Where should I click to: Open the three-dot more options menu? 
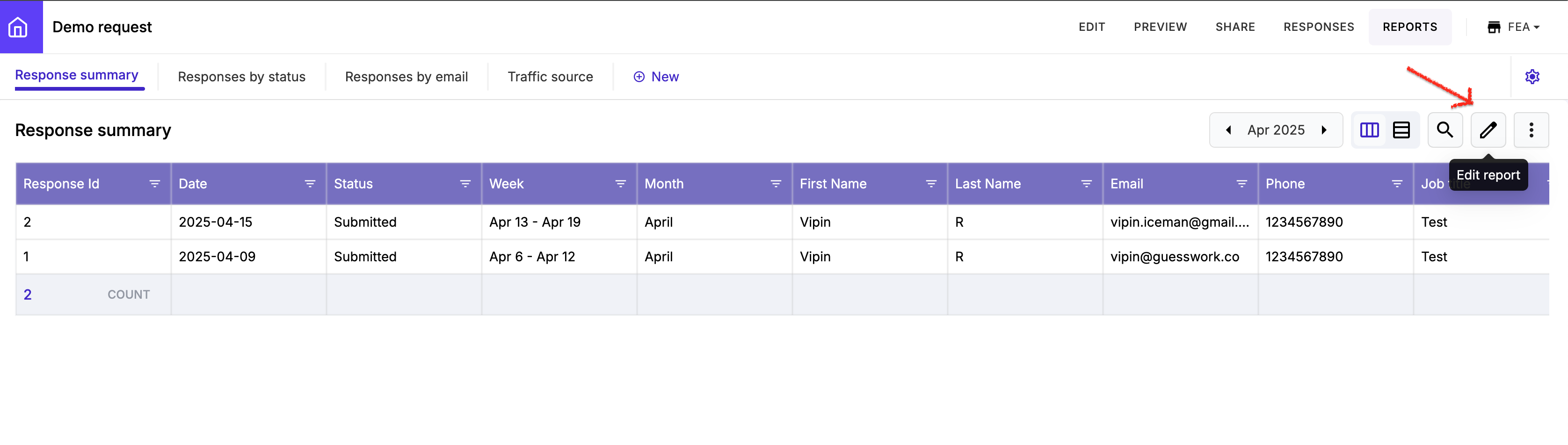point(1531,130)
